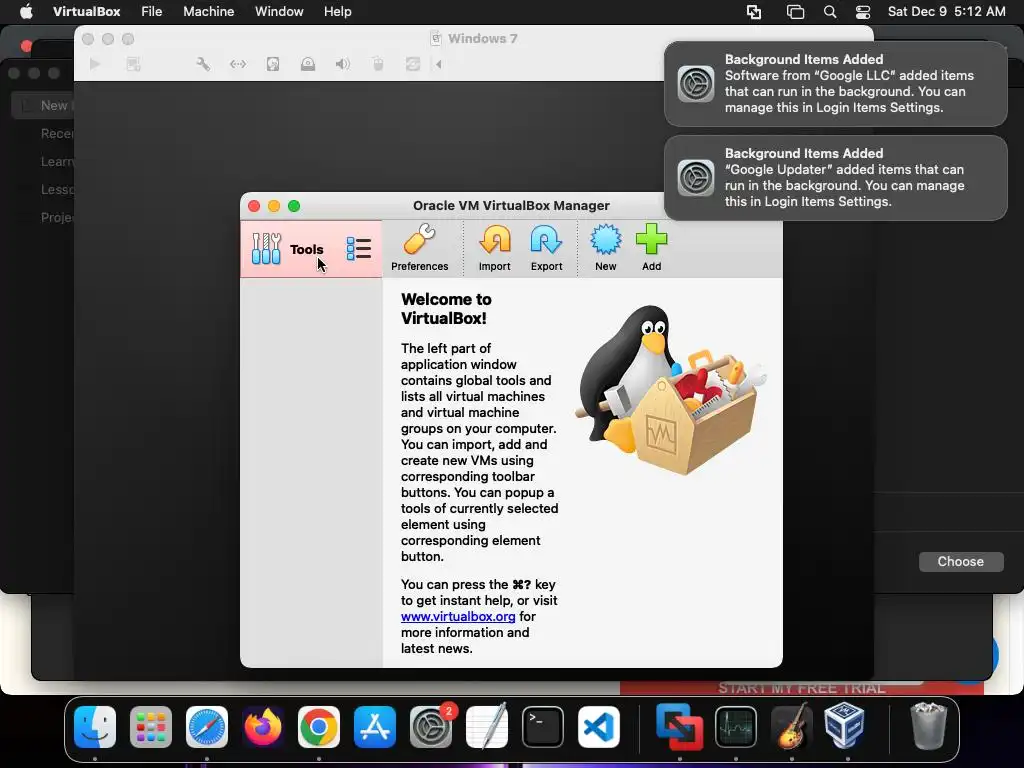Image resolution: width=1024 pixels, height=768 pixels.
Task: Click the network arrows icon in Windows 7 toolbar
Action: pyautogui.click(x=238, y=64)
